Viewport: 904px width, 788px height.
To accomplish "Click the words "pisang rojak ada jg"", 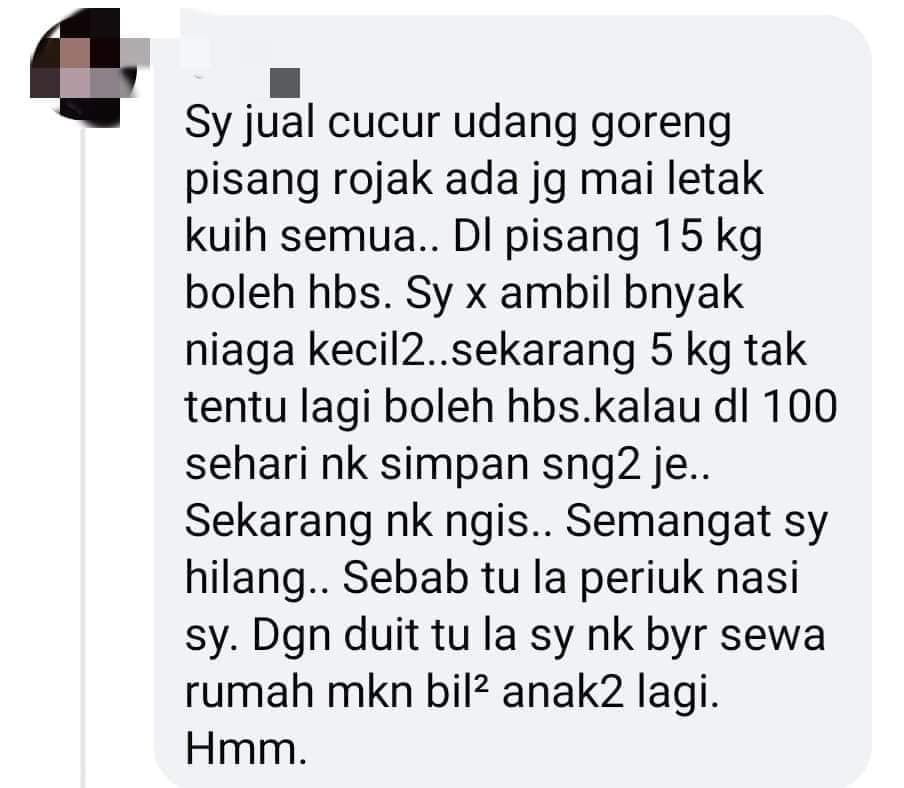I will (375, 182).
